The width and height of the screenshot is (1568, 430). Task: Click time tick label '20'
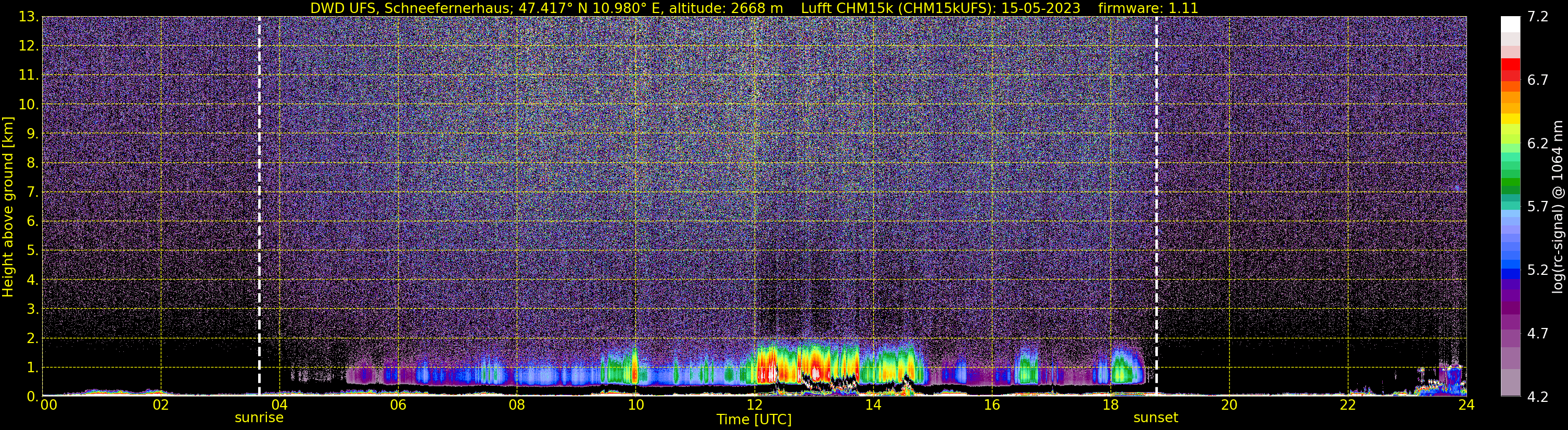(x=1229, y=405)
